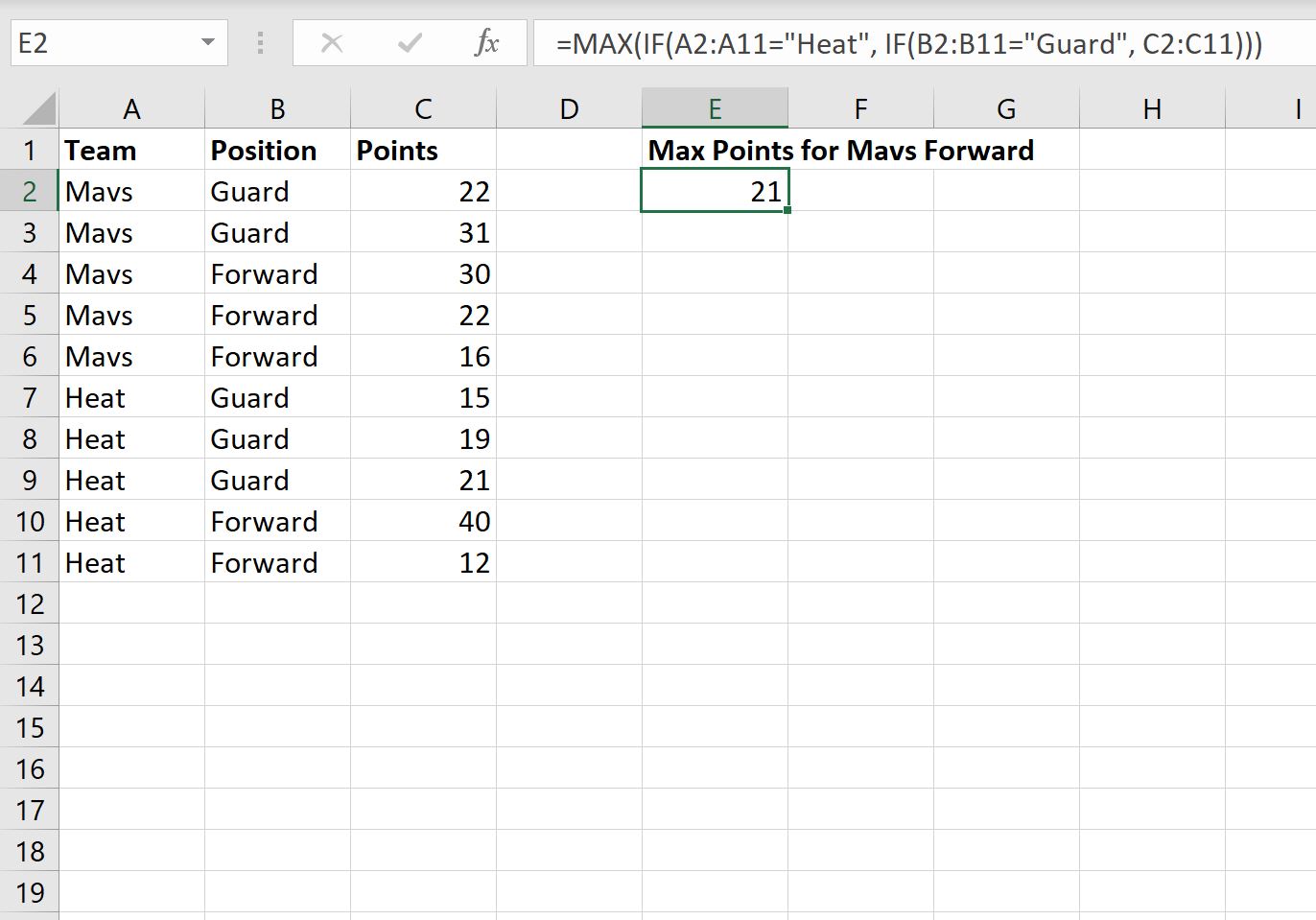Select row 1 header
1316x920 pixels.
coord(30,151)
